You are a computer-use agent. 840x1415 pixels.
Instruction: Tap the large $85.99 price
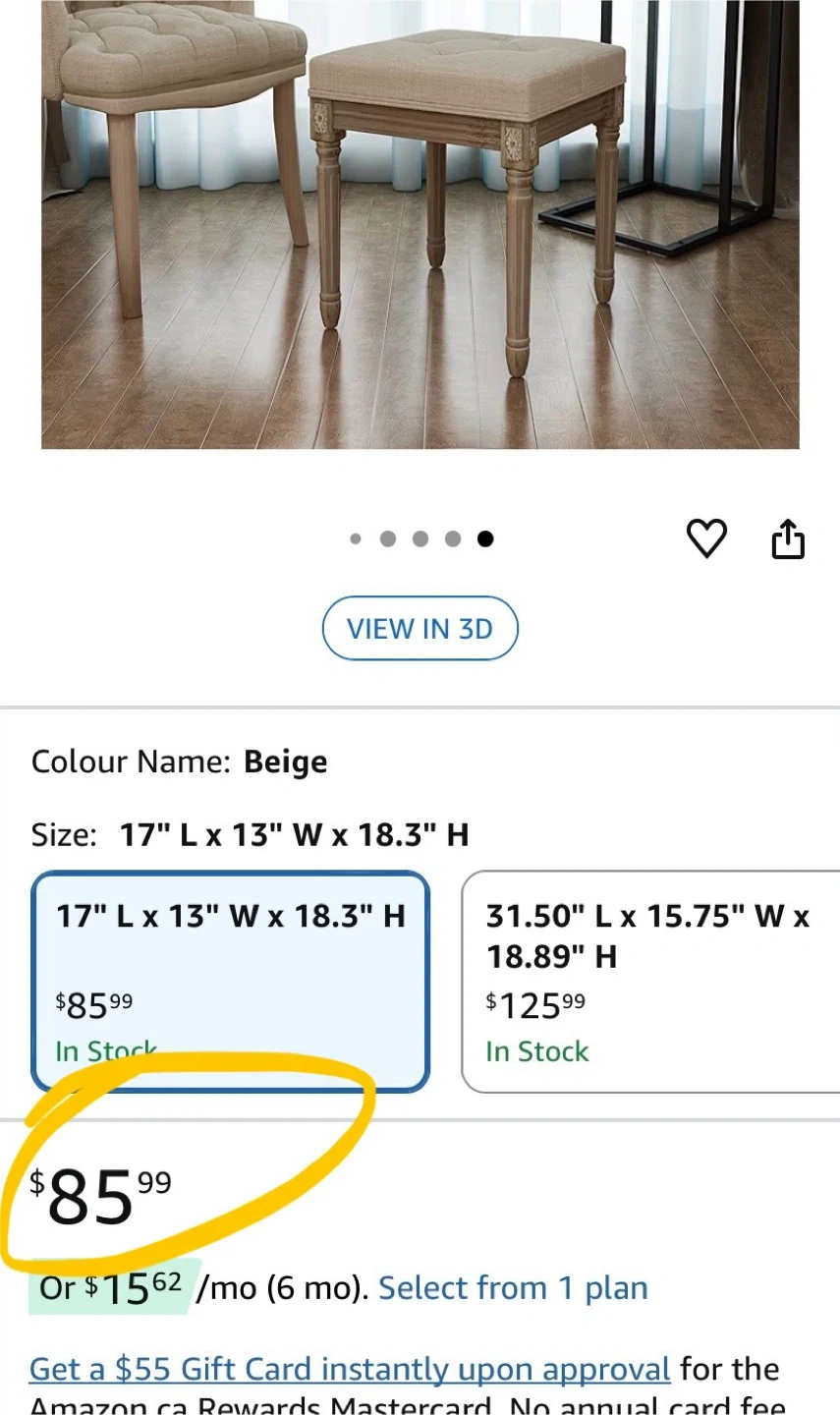100,1196
